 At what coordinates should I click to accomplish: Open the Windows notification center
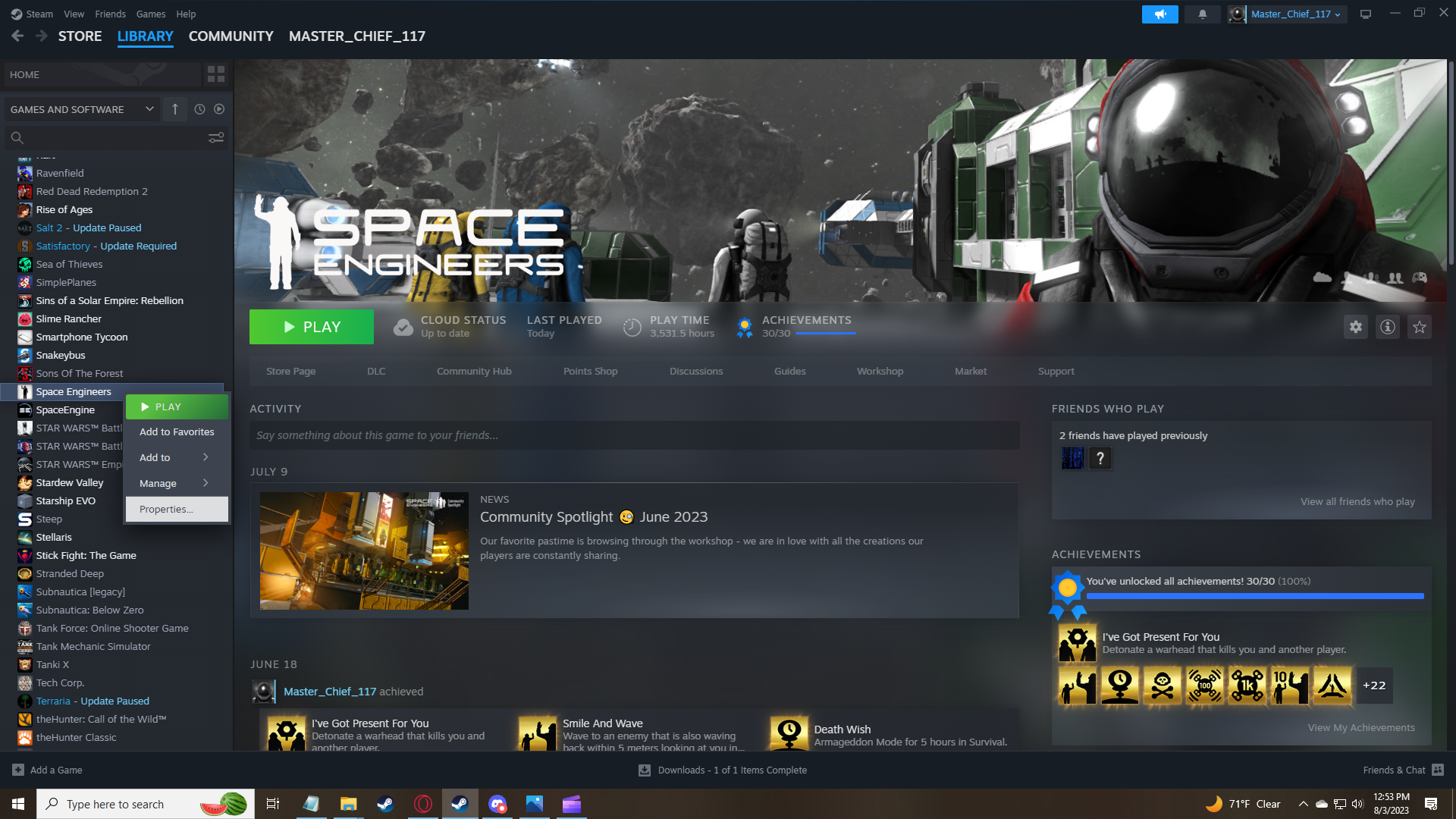[1431, 804]
